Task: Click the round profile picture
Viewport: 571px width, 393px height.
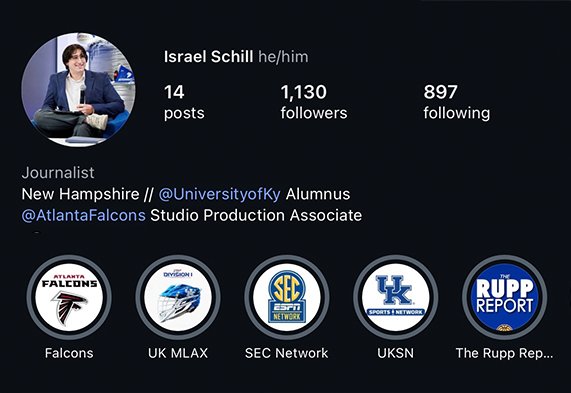Action: pyautogui.click(x=78, y=90)
